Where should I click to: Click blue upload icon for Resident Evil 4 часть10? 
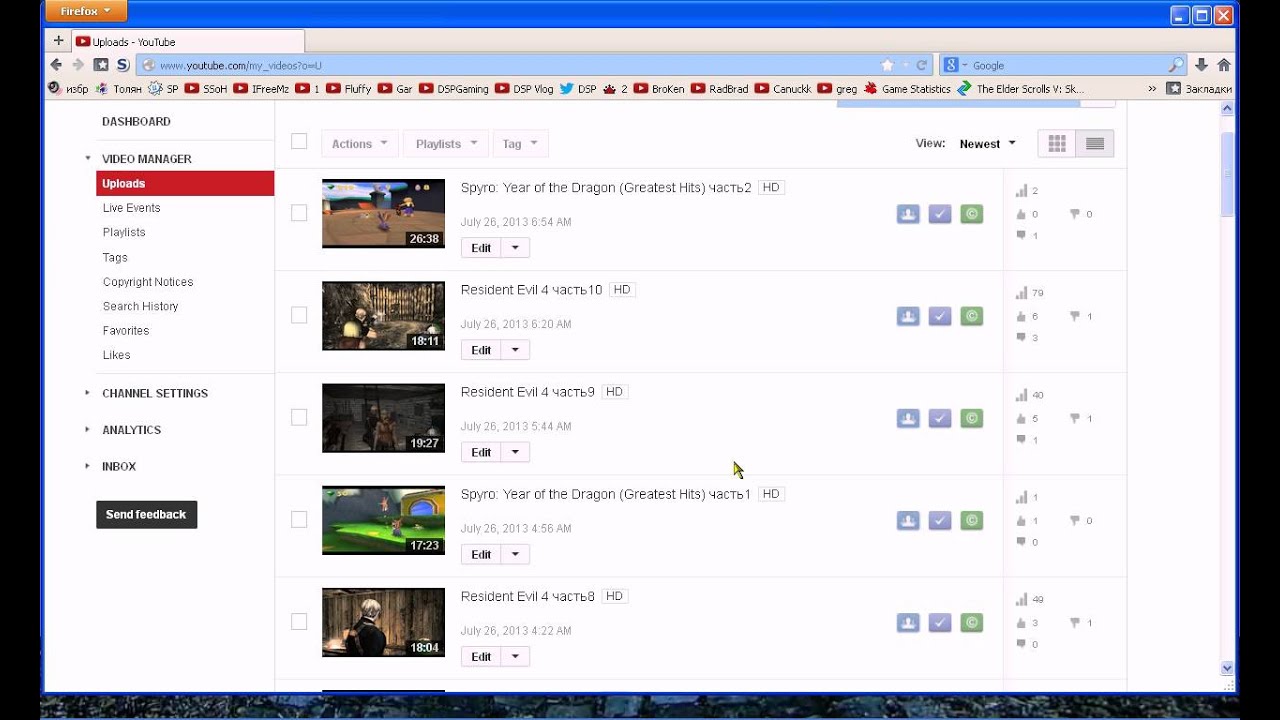908,316
